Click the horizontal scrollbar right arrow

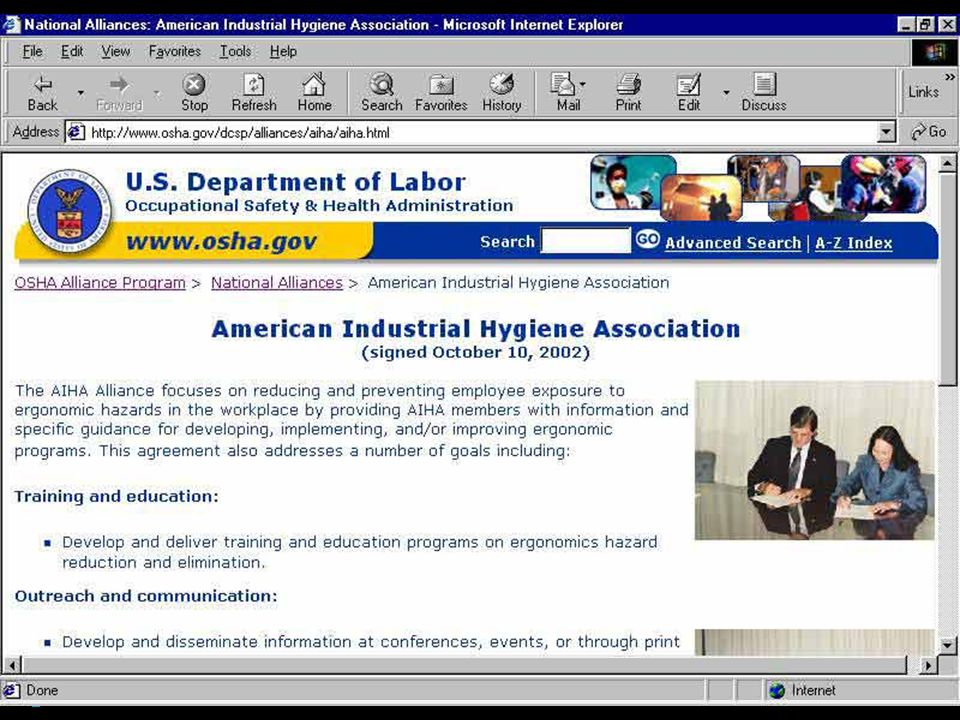[928, 665]
